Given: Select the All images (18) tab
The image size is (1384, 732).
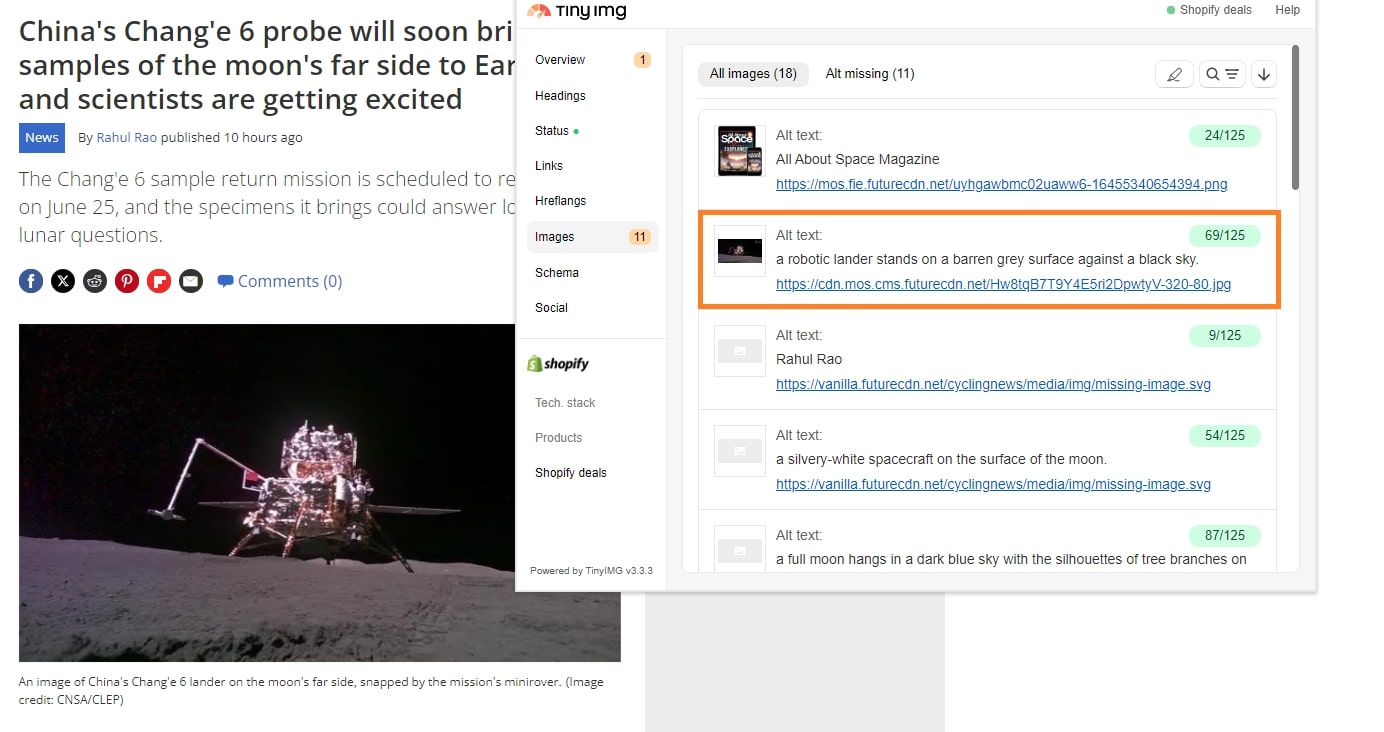Looking at the screenshot, I should tap(753, 73).
